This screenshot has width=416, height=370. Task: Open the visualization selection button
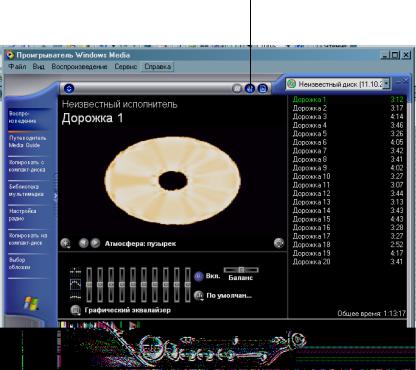[66, 243]
